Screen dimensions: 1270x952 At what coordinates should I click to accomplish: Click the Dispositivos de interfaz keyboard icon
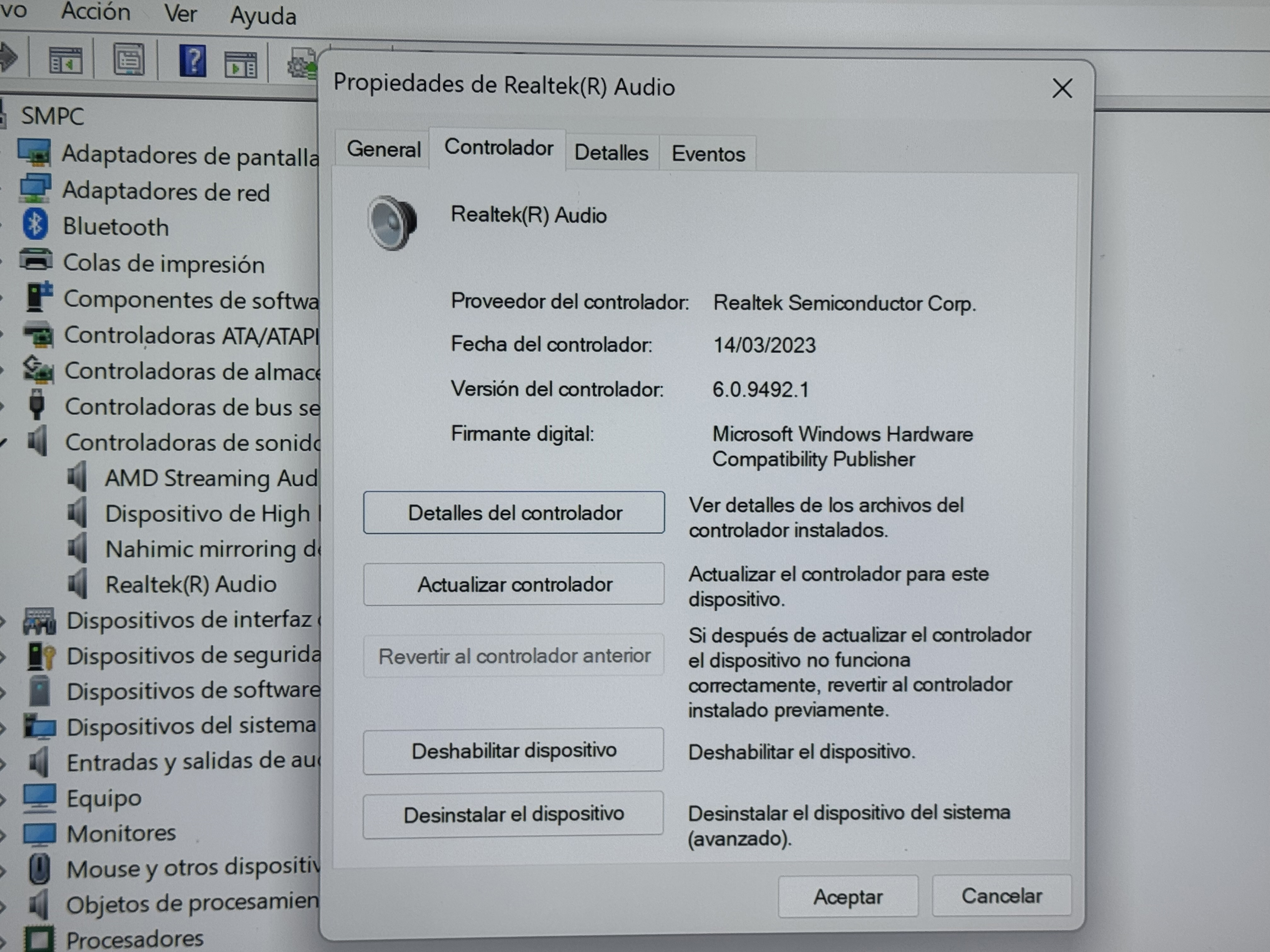click(x=39, y=621)
